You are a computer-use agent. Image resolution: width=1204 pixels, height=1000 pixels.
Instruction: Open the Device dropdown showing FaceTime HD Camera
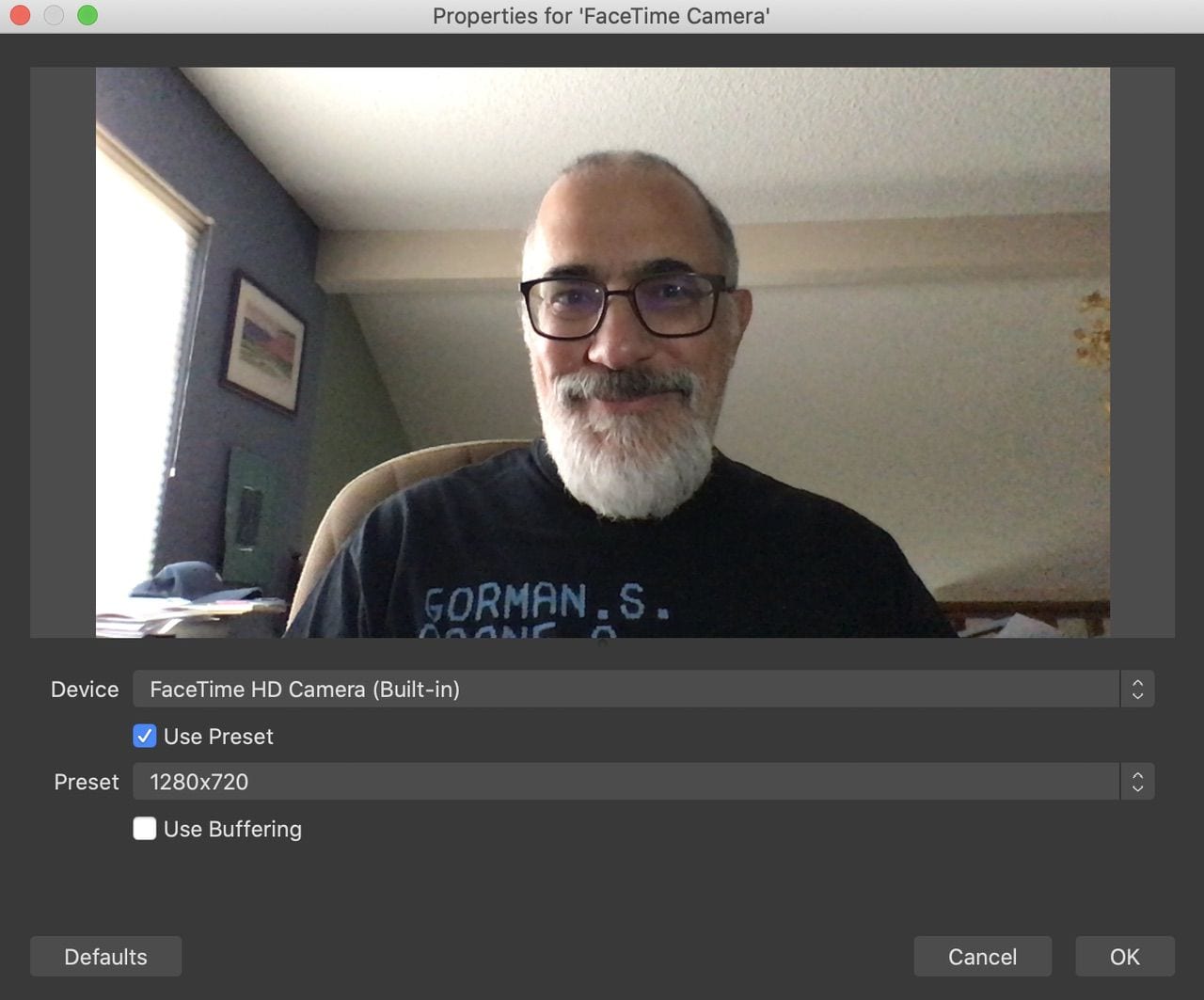tap(626, 690)
